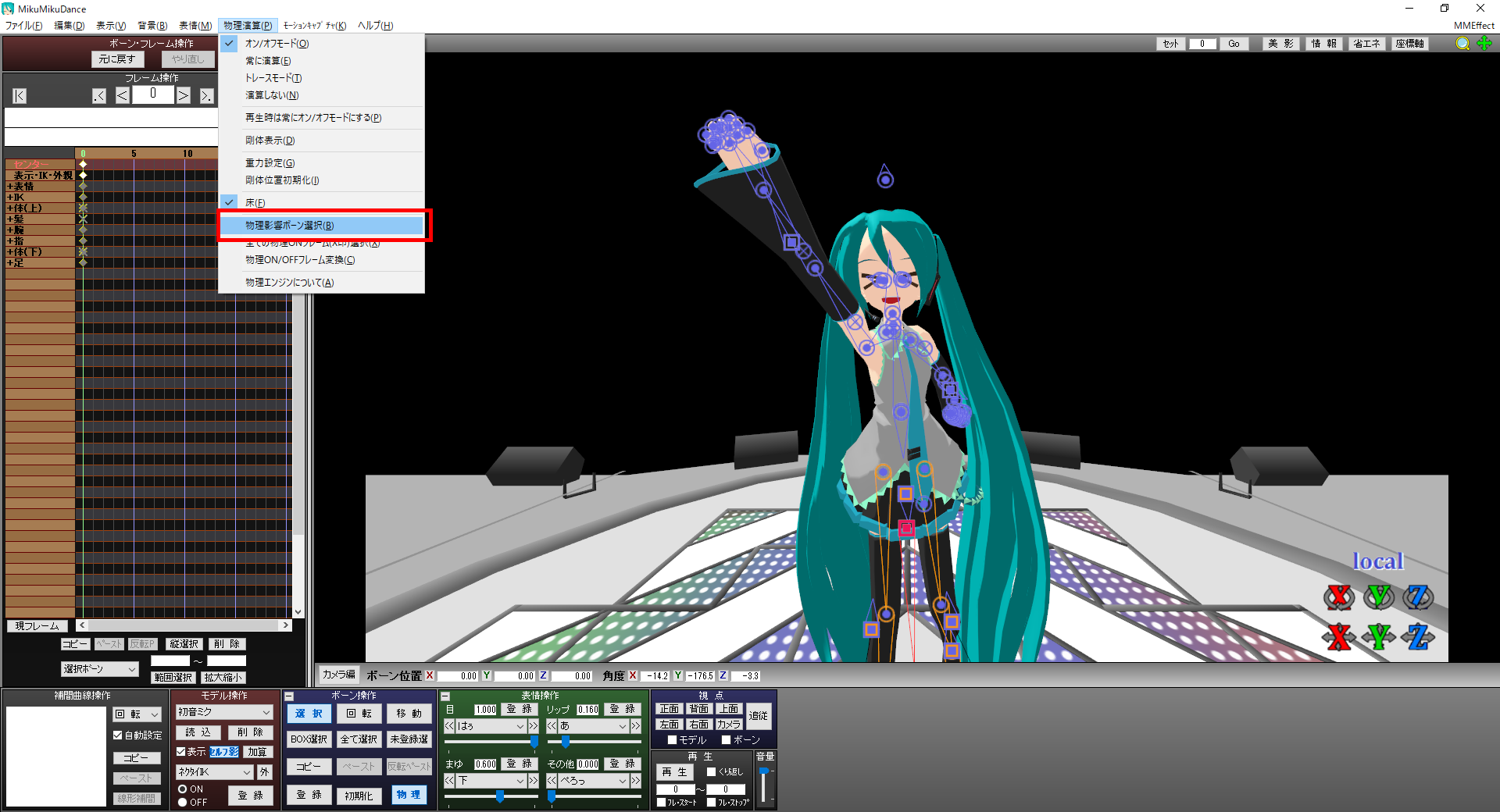Adjust the lip morph slider
The height and width of the screenshot is (812, 1500).
[x=565, y=741]
